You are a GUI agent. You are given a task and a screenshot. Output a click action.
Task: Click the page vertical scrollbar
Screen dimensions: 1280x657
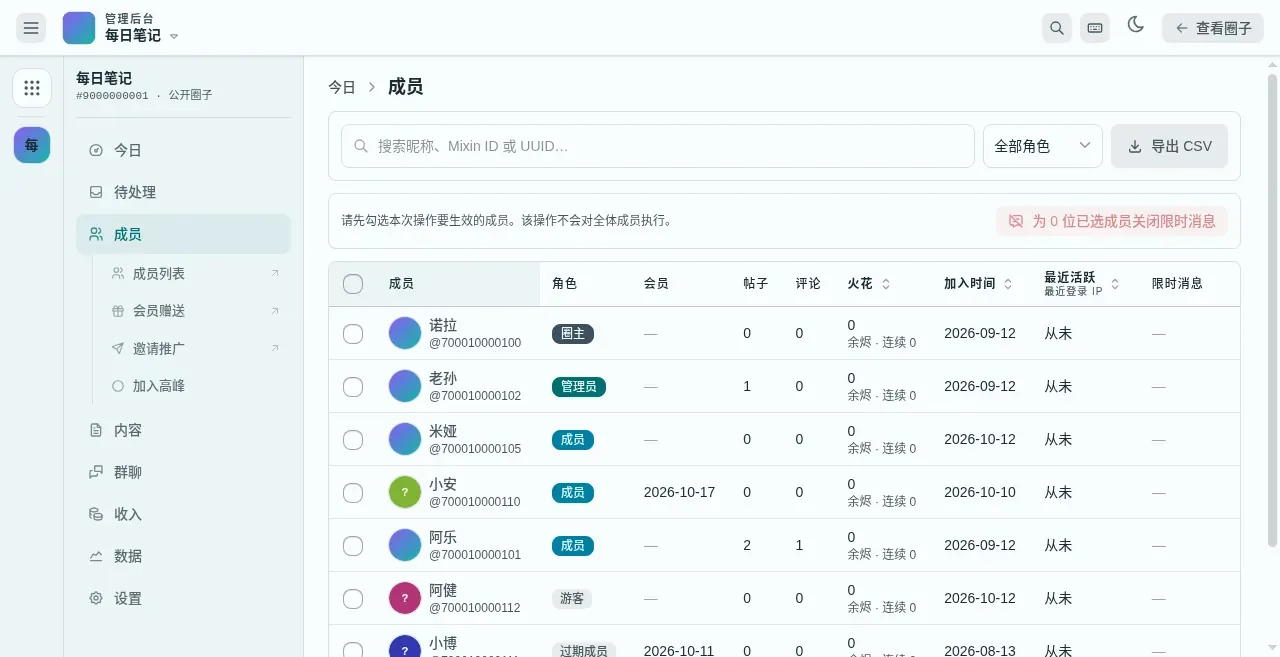click(1272, 310)
